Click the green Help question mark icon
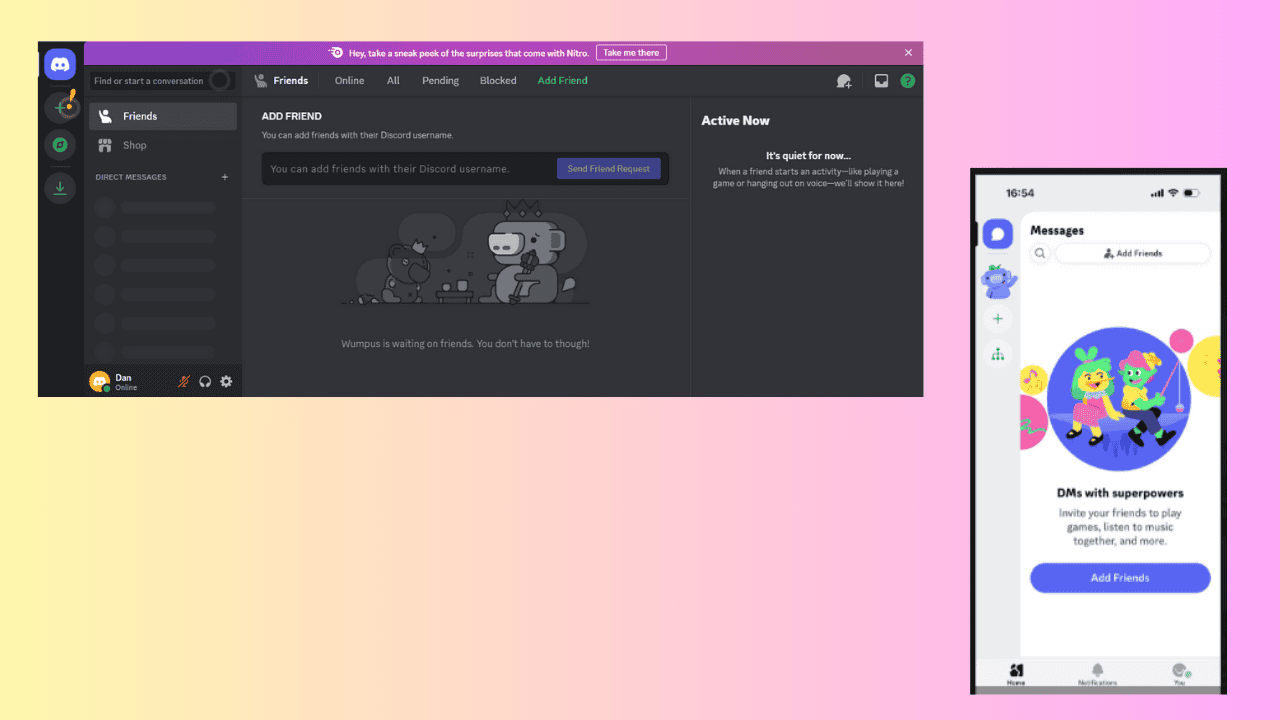This screenshot has height=720, width=1280. (x=907, y=80)
